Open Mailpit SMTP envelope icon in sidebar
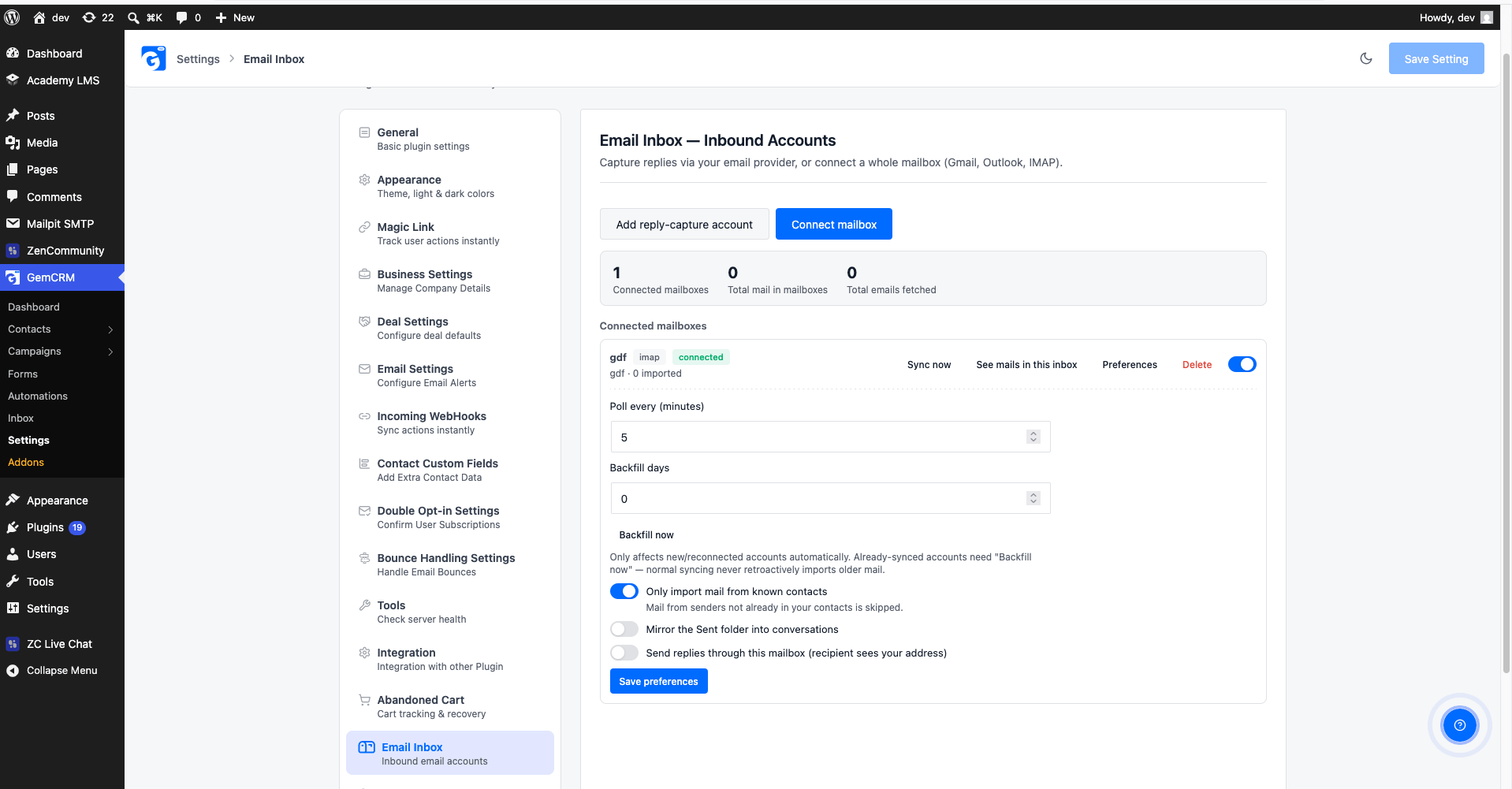Screen dimensions: 1512x789 [13, 224]
